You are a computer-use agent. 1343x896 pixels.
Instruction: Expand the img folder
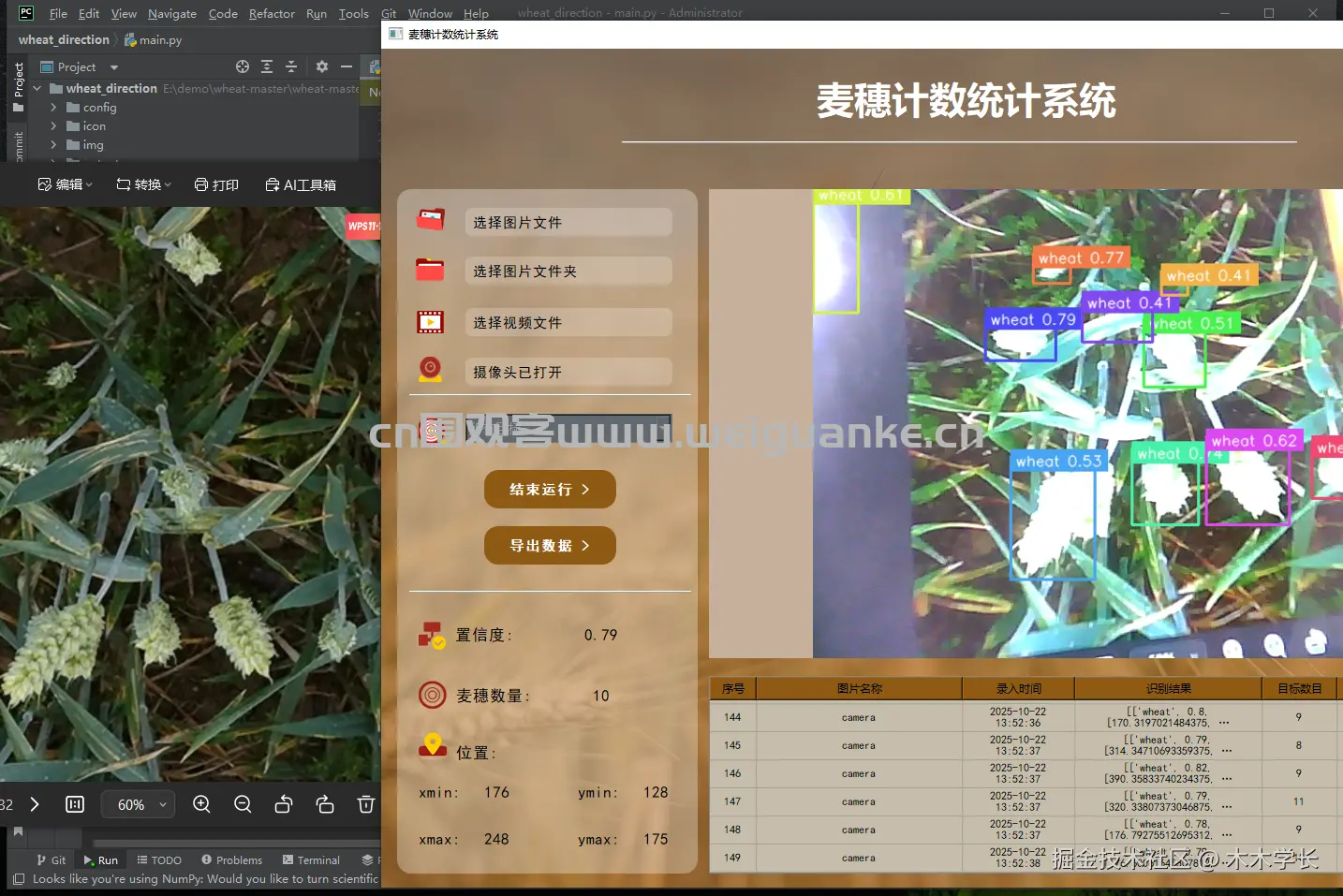coord(53,144)
